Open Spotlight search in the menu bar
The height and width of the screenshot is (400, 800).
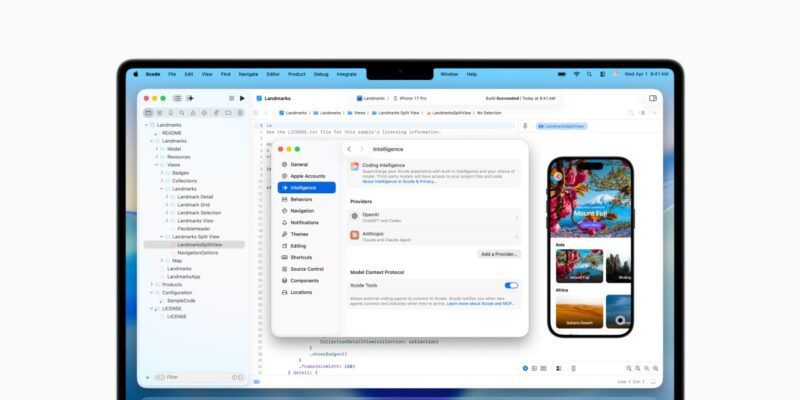pyautogui.click(x=589, y=74)
